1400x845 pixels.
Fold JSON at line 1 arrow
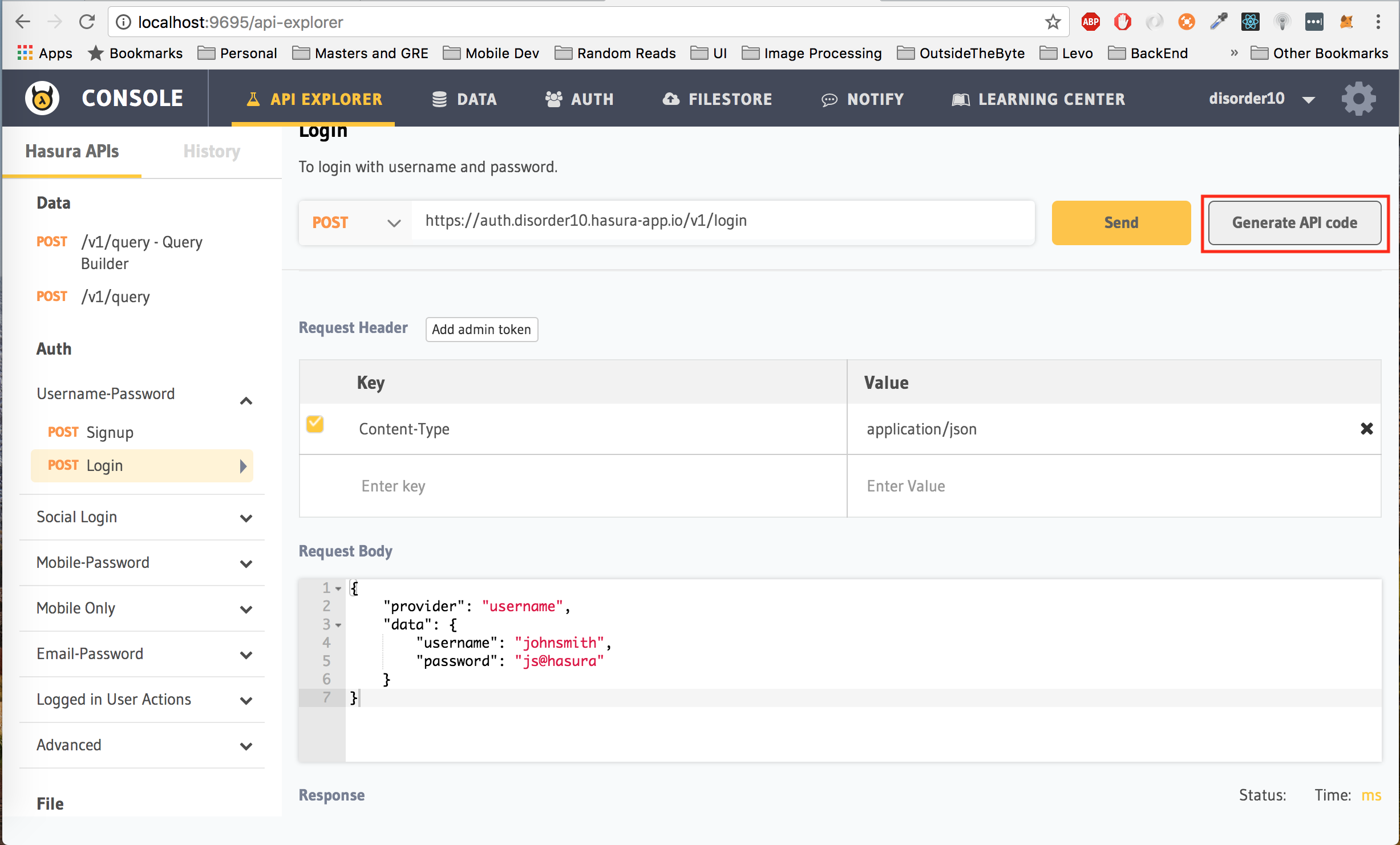coord(338,588)
